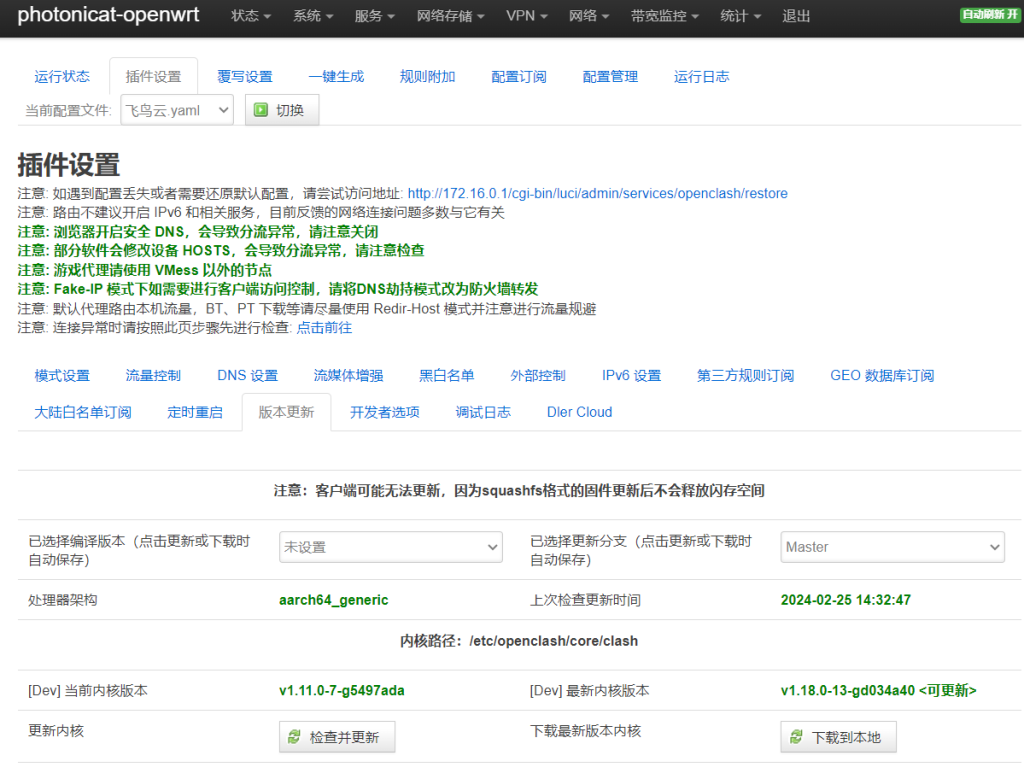Switch to the 运行状态 tab
This screenshot has width=1024, height=773.
62,76
